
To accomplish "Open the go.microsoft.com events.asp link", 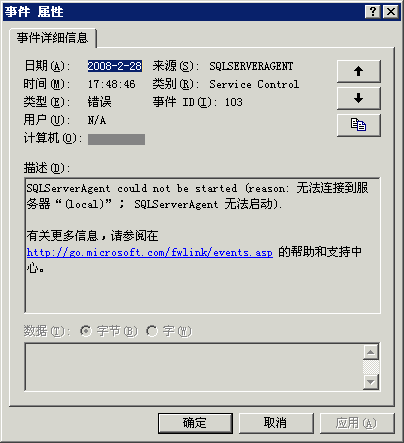I will 150,253.
